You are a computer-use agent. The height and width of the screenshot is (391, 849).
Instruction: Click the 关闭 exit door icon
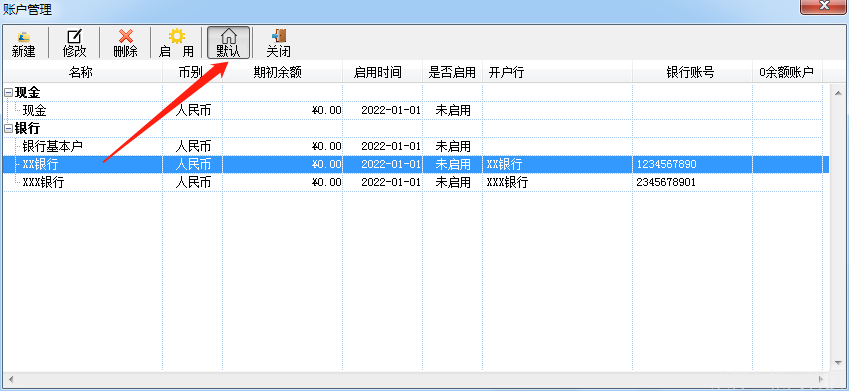point(278,43)
